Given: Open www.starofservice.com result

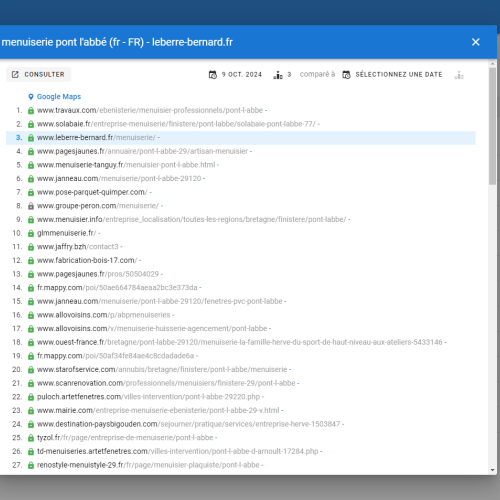Looking at the screenshot, I should [162, 370].
